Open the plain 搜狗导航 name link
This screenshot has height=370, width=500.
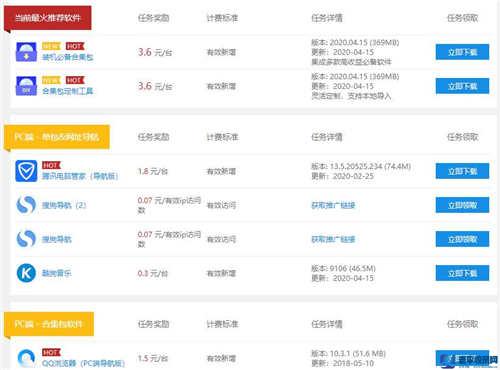(57, 239)
